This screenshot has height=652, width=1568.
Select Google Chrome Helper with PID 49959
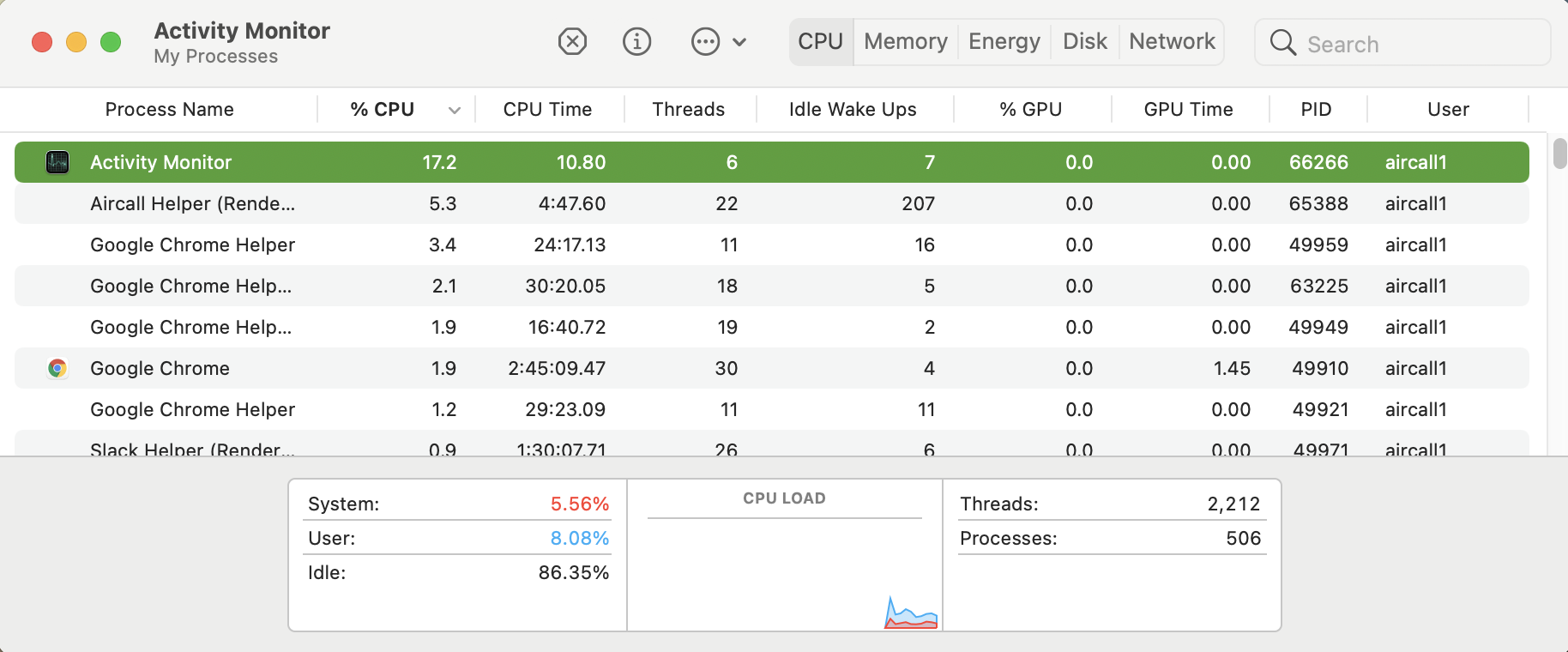tap(193, 244)
